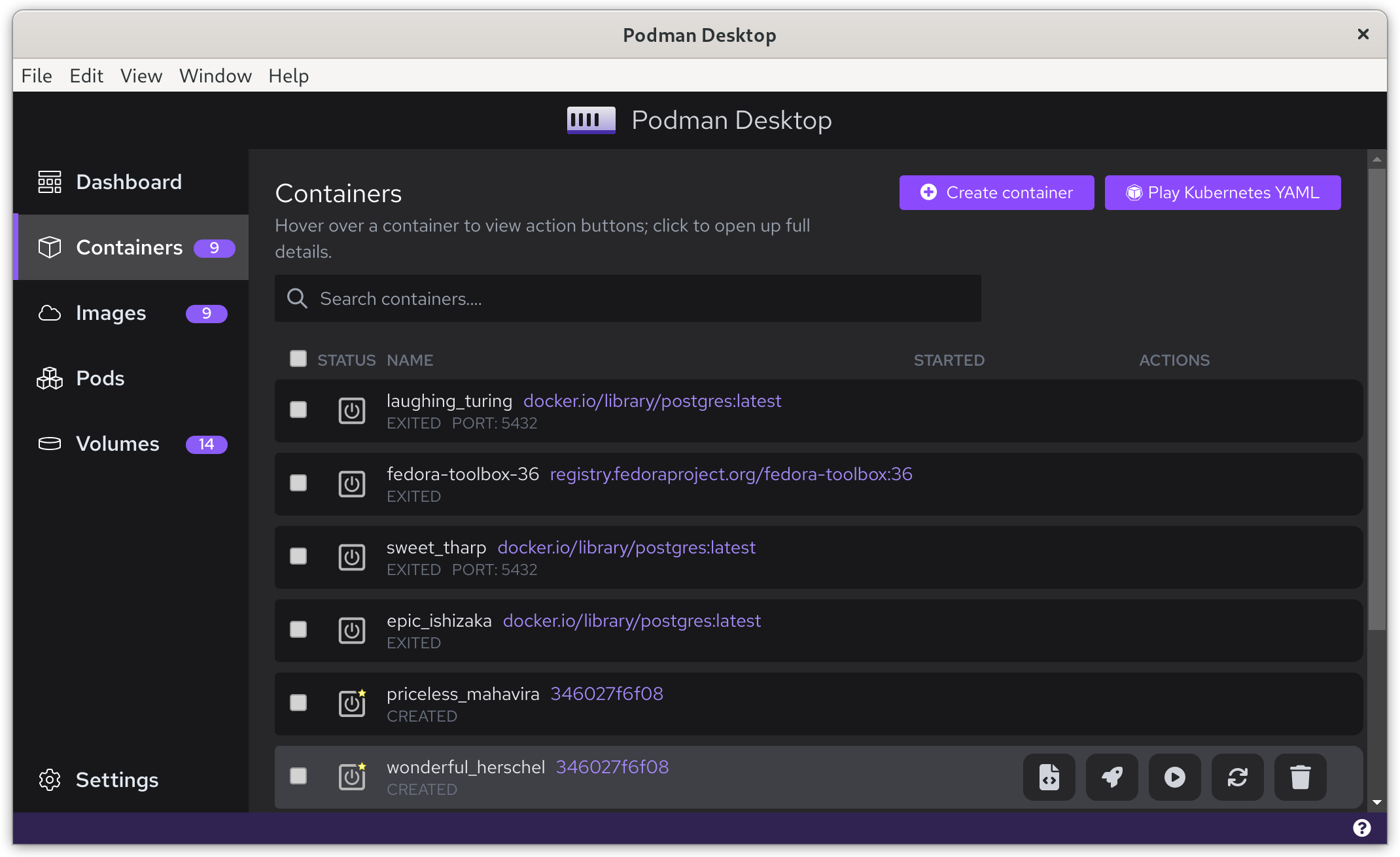Click the status power icon for laughing_turing
Screen dimensions: 1400x857
click(x=351, y=411)
